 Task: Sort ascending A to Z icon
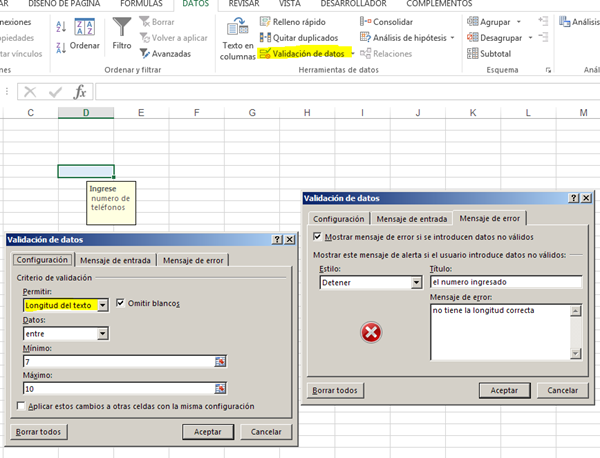(61, 26)
